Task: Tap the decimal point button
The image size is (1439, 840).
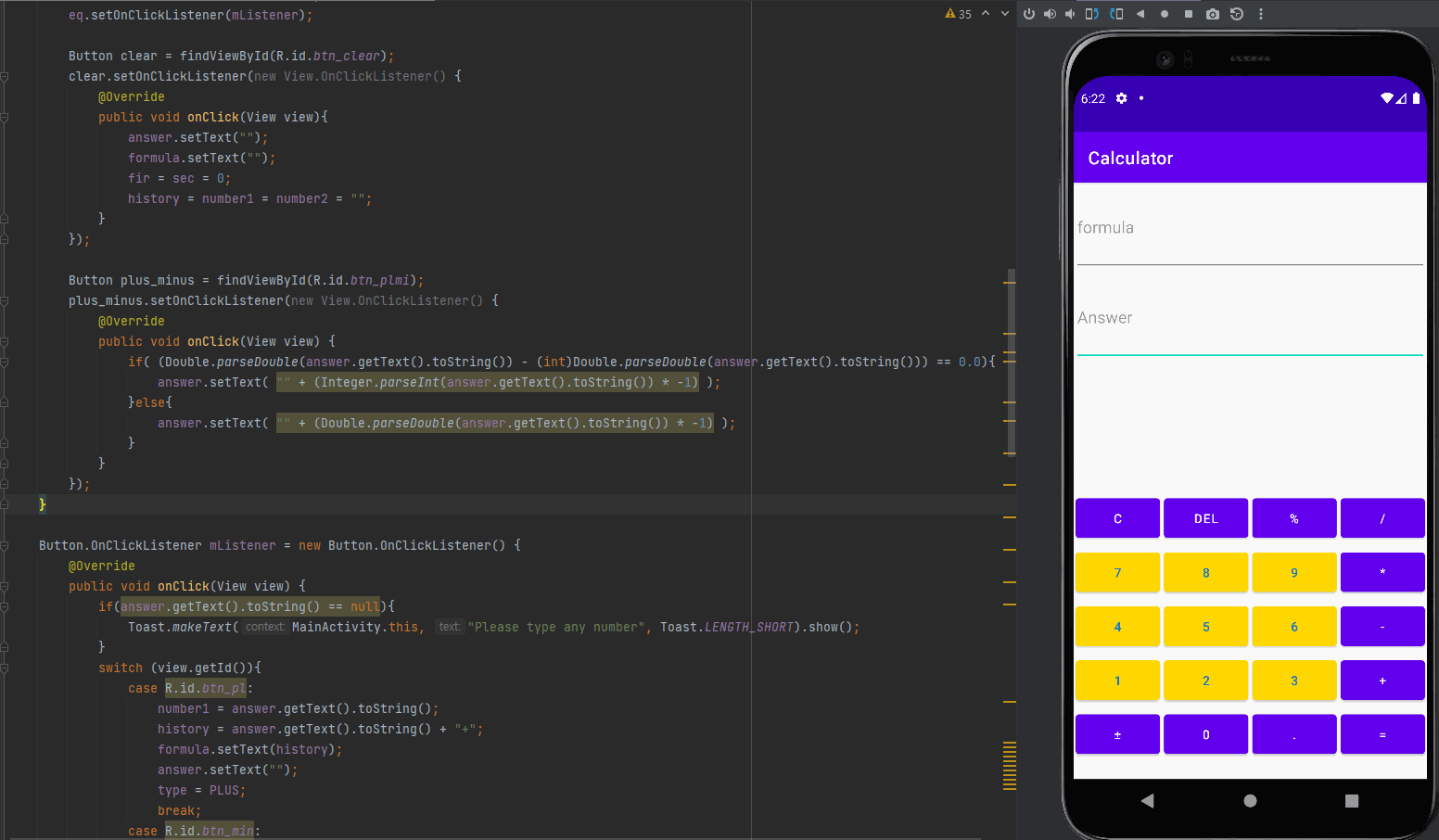Action: (x=1294, y=734)
